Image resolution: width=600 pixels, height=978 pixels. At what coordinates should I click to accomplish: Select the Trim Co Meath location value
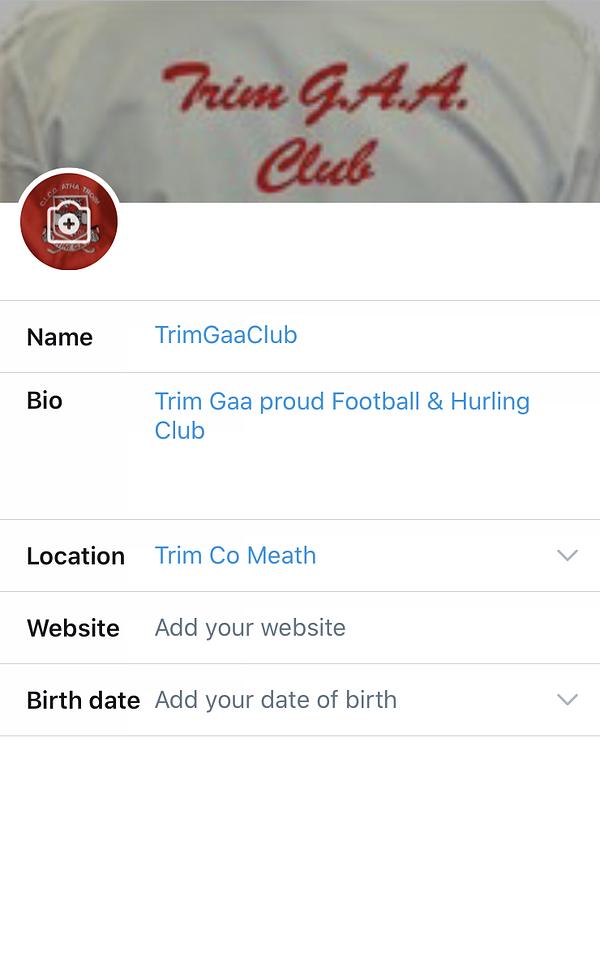[235, 555]
